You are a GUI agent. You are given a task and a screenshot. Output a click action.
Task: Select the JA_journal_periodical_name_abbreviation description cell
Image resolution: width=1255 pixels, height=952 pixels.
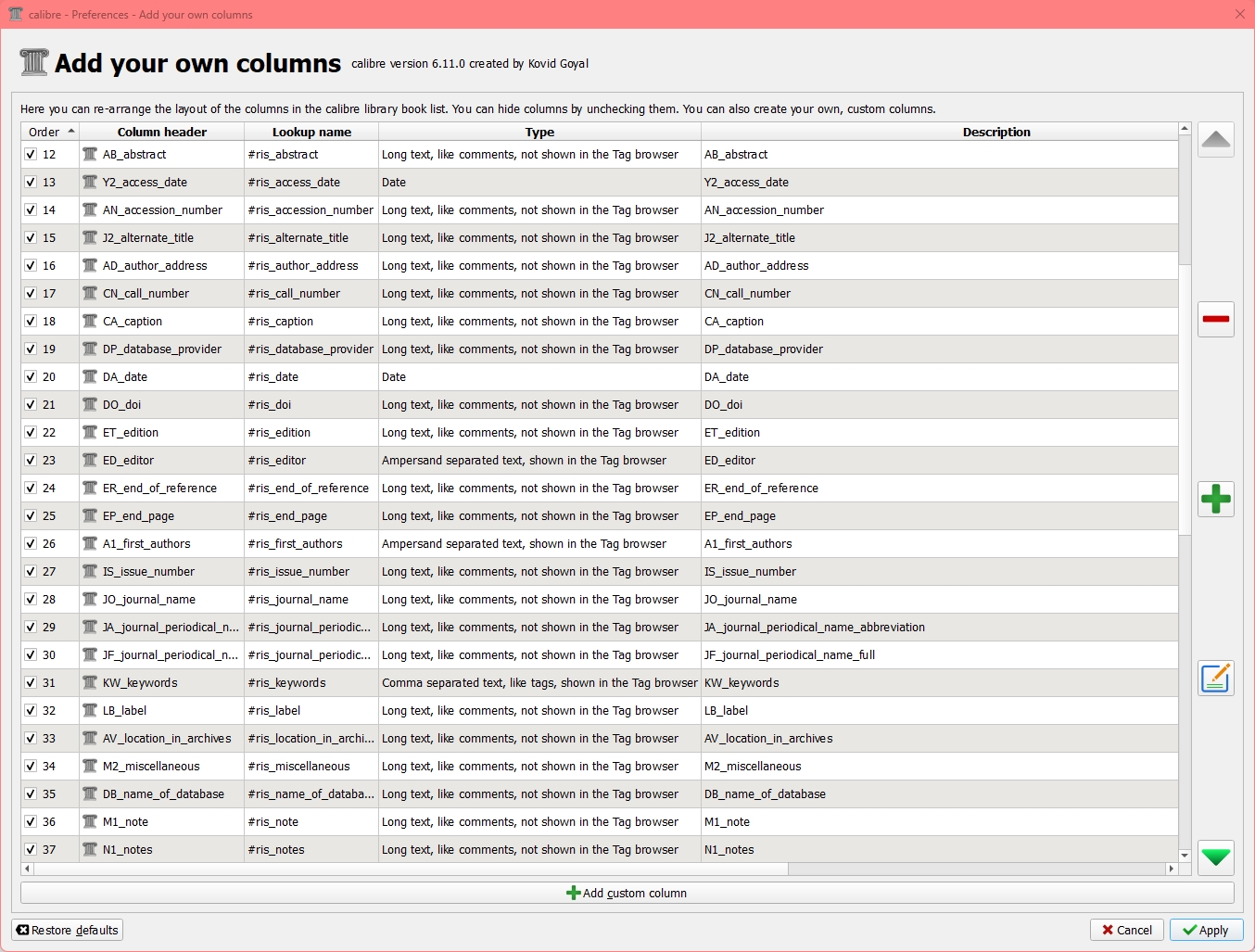pos(940,628)
